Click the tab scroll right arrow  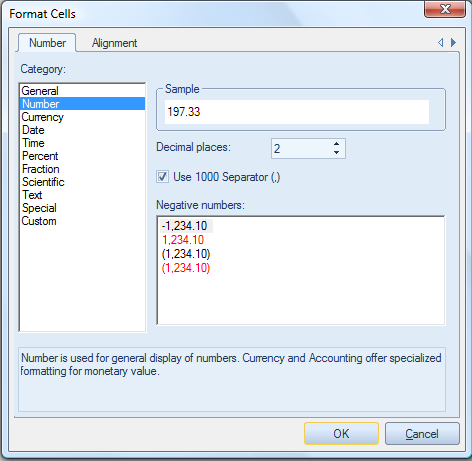pos(453,43)
